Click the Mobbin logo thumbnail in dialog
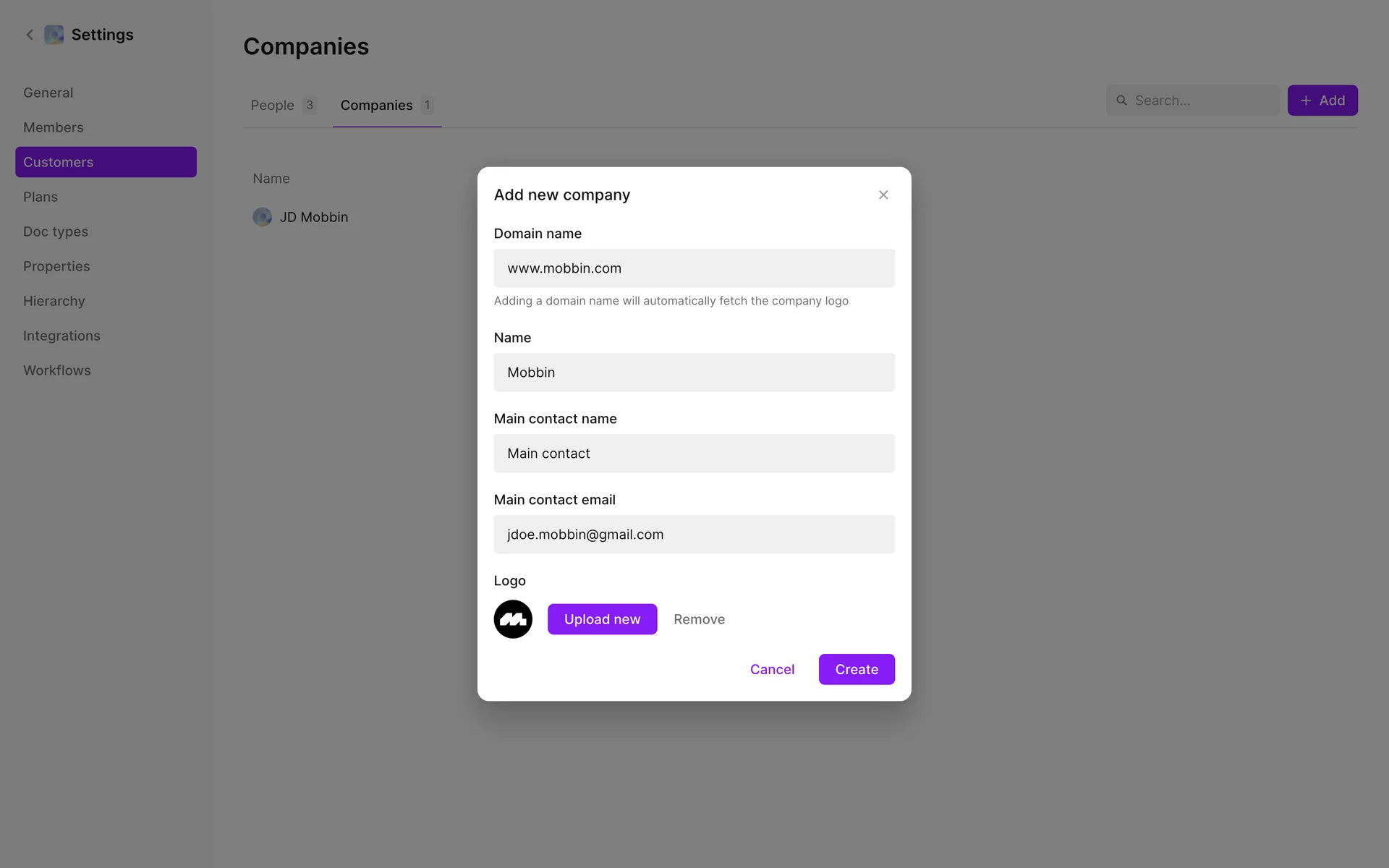1389x868 pixels. pyautogui.click(x=513, y=619)
